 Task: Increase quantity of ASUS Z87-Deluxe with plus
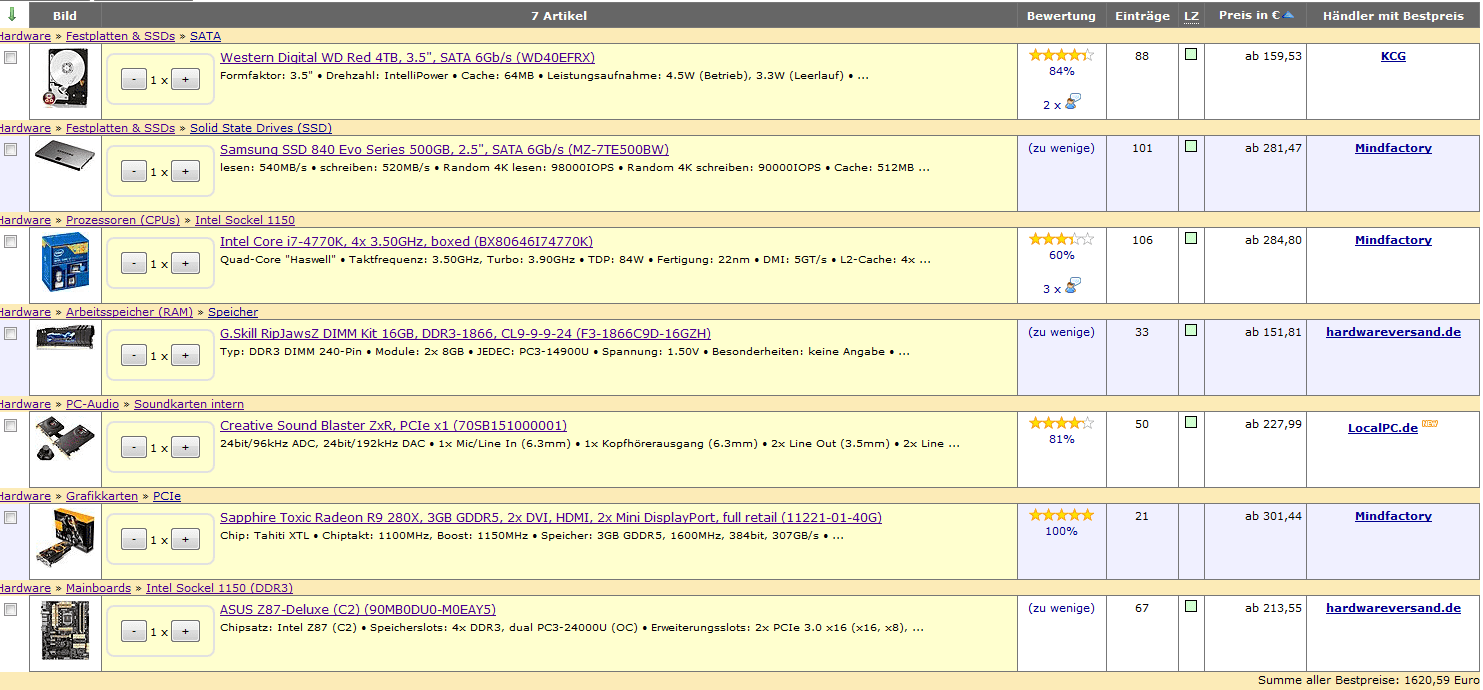[185, 632]
